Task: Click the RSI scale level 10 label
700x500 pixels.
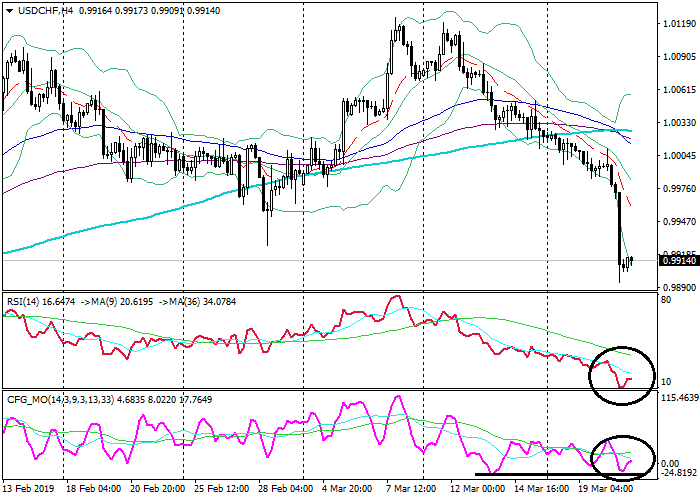Action: point(665,382)
